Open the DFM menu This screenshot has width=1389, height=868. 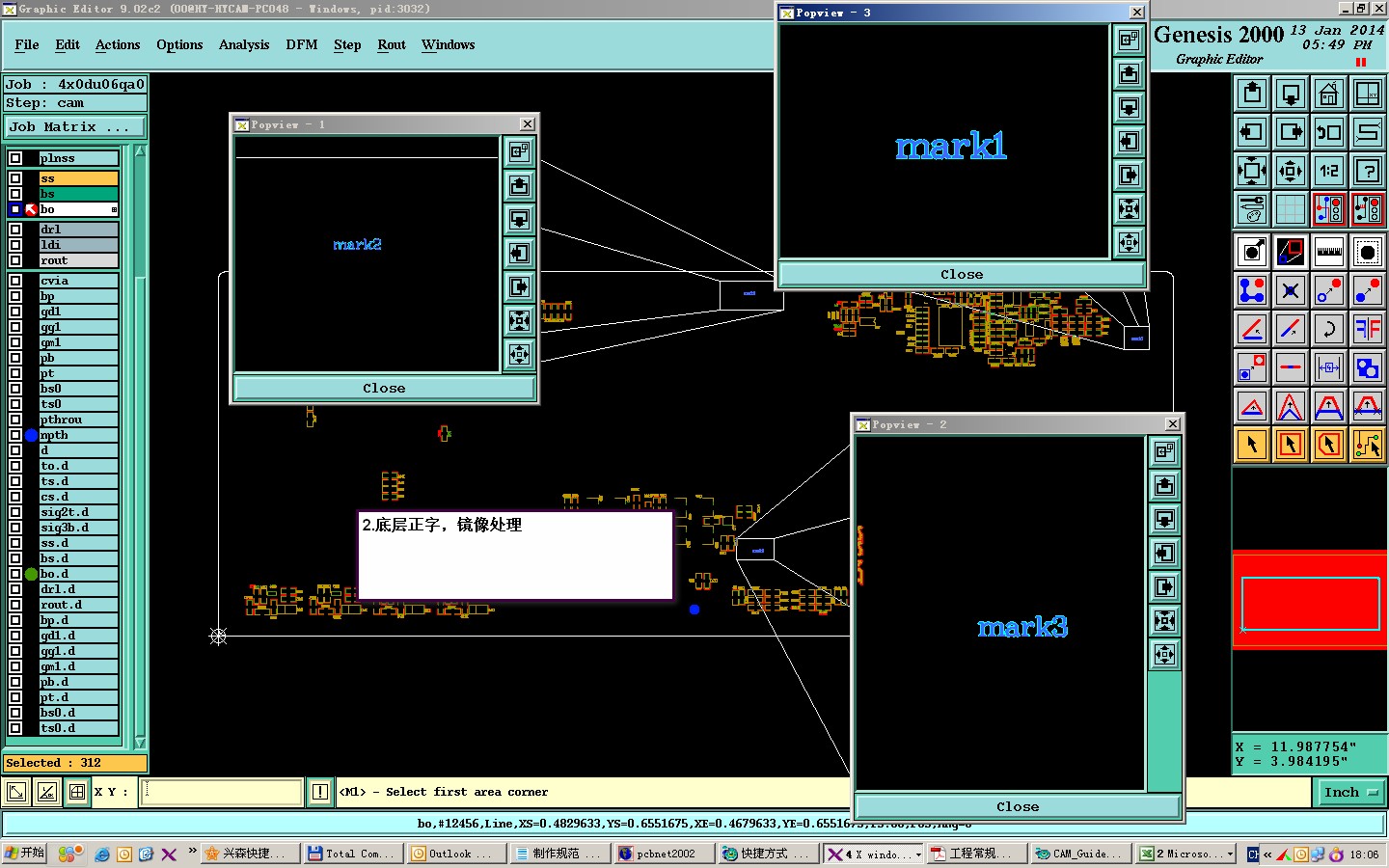tap(302, 44)
